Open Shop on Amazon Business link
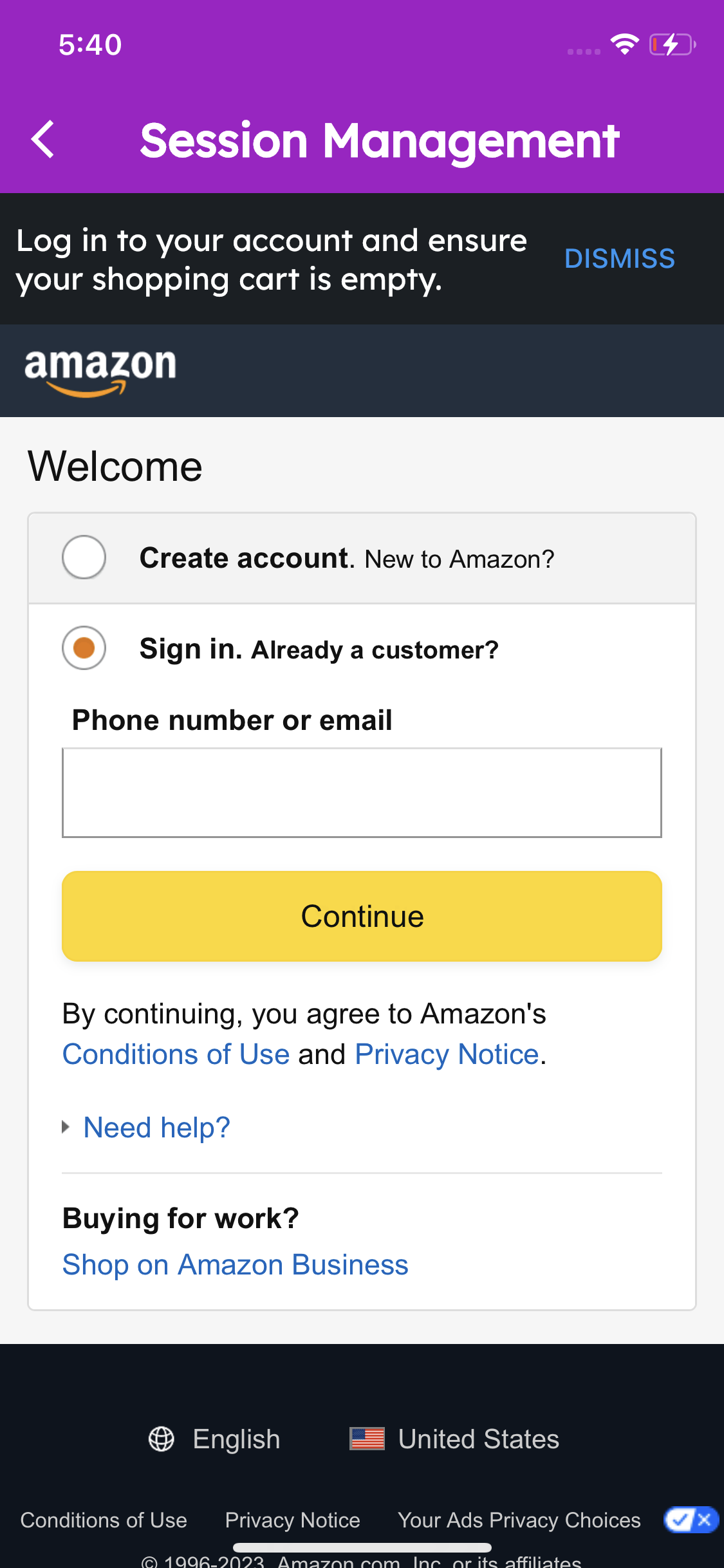Viewport: 724px width, 1568px height. click(x=235, y=1265)
